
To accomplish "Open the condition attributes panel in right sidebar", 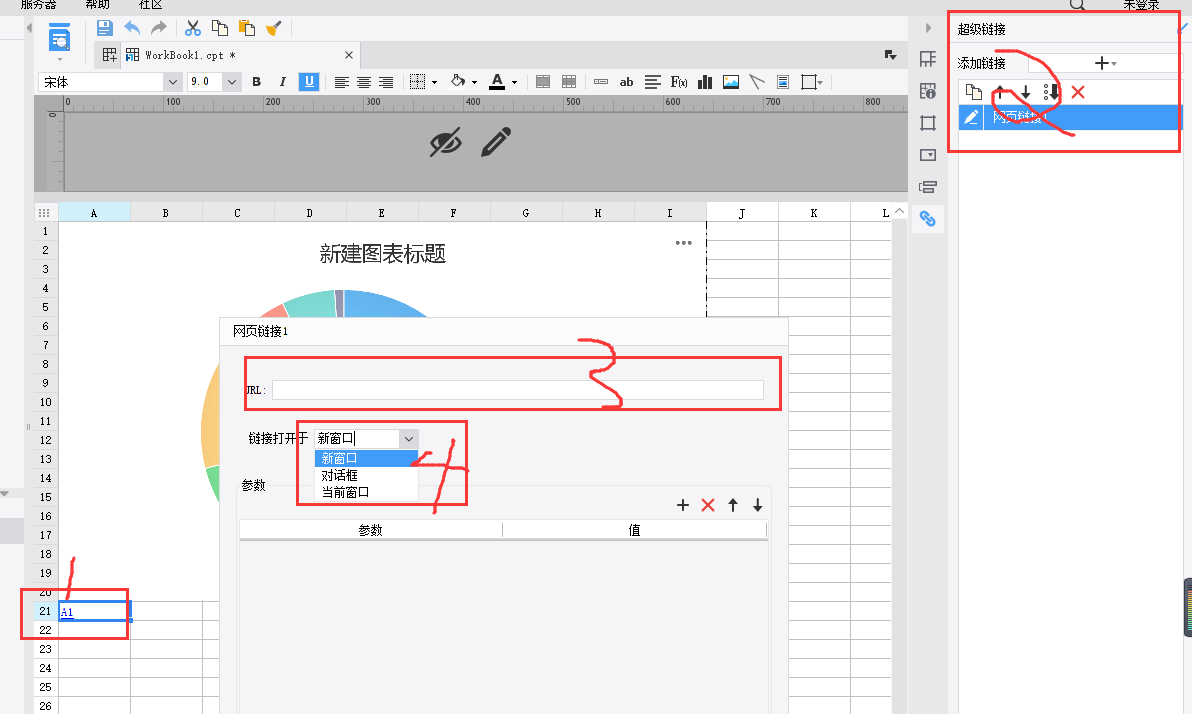I will pos(927,187).
